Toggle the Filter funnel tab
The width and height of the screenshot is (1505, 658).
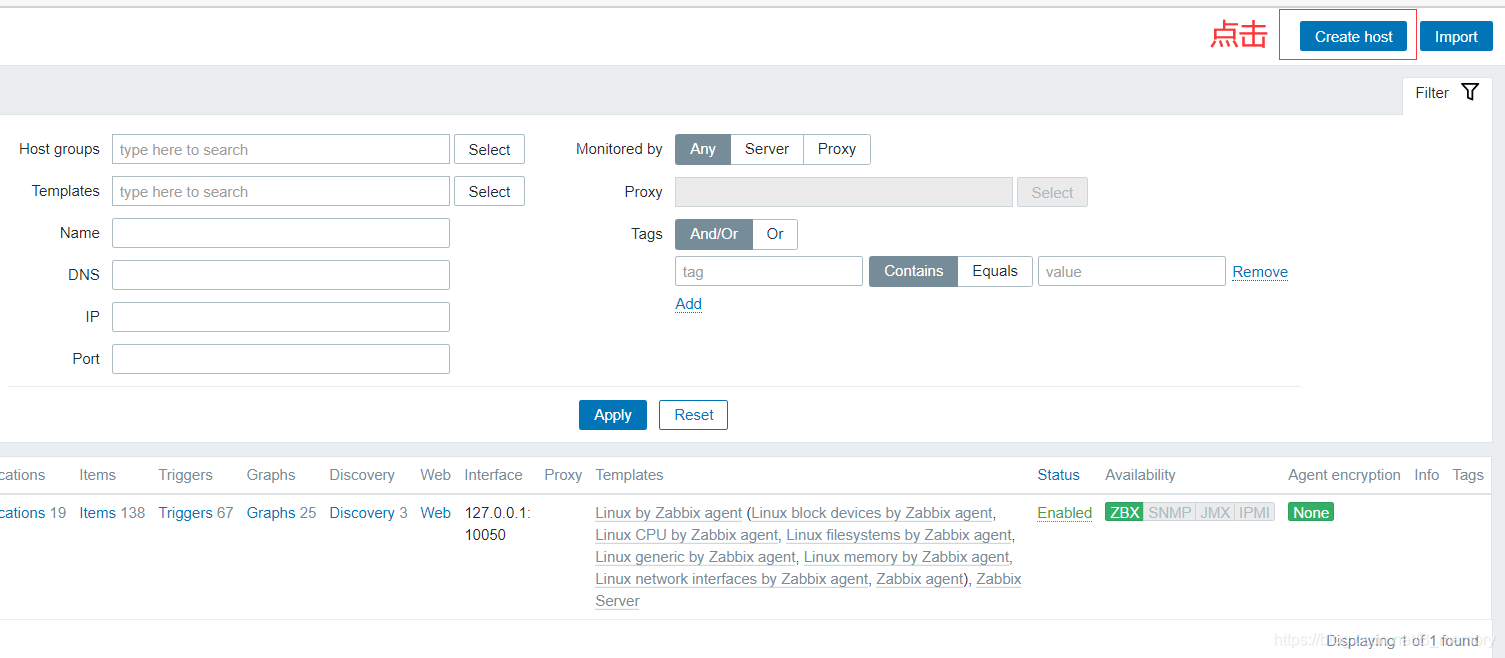tap(1447, 92)
